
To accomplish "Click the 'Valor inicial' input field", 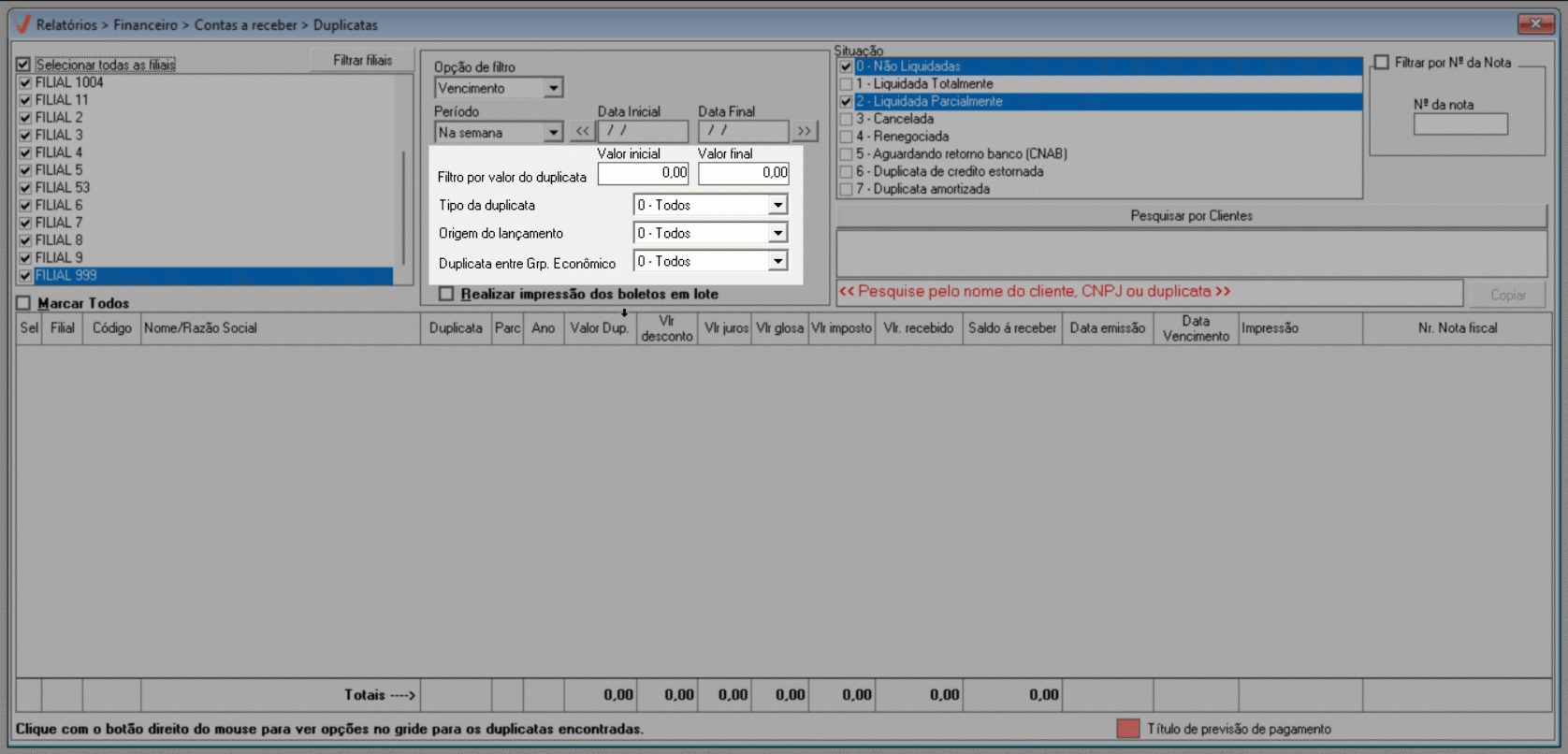I will [643, 173].
